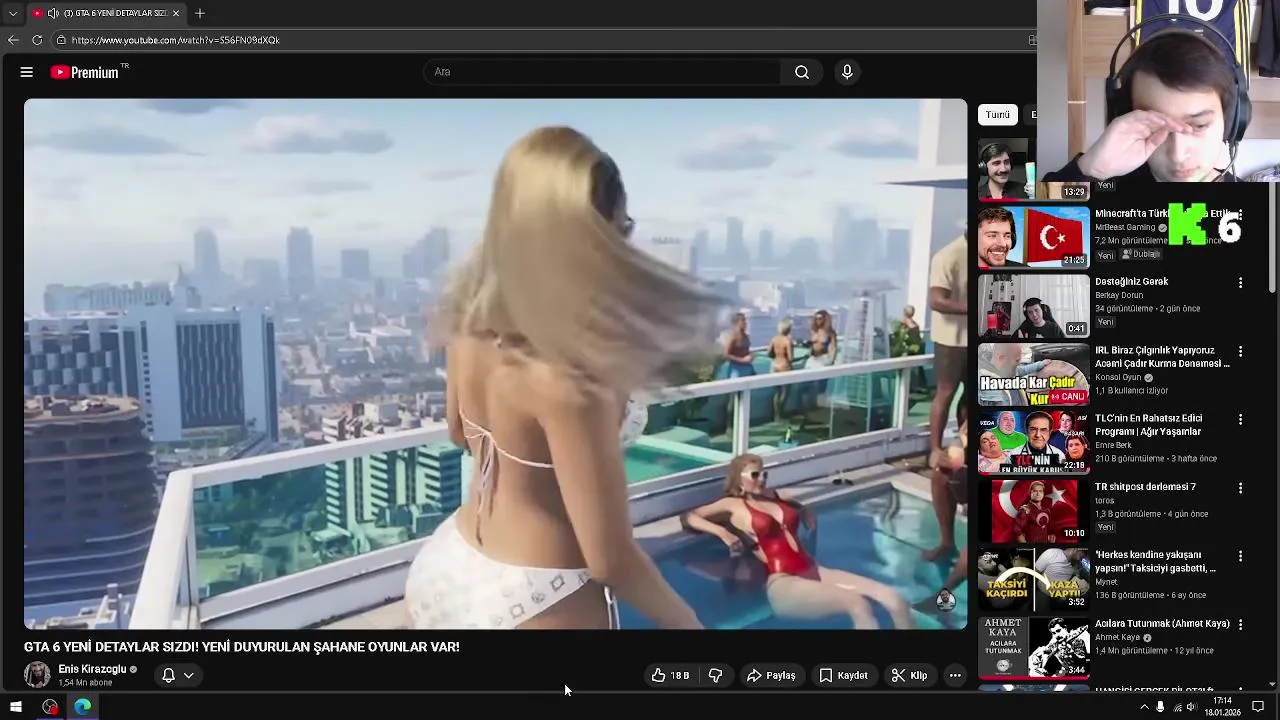The image size is (1280, 720).
Task: Reload the page with refresh icon
Action: (37, 40)
